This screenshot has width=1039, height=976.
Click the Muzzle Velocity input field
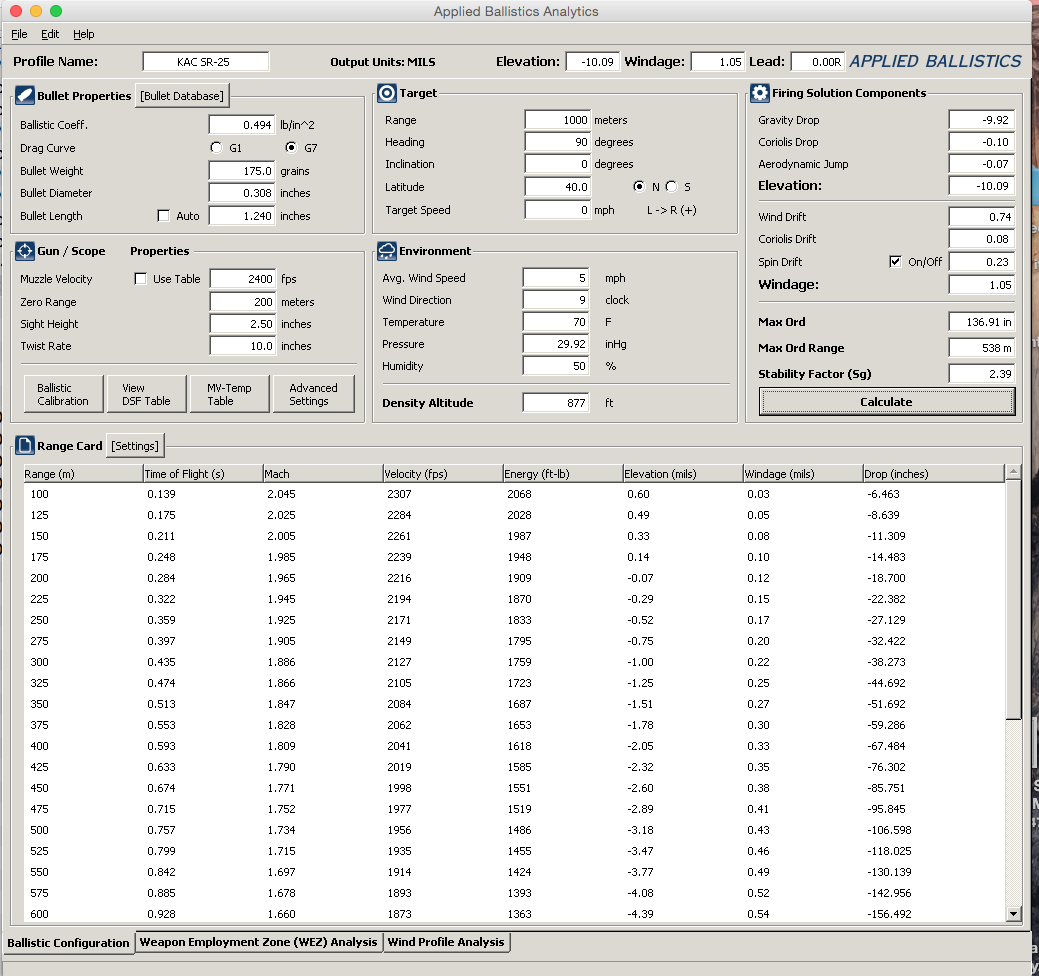pyautogui.click(x=243, y=278)
